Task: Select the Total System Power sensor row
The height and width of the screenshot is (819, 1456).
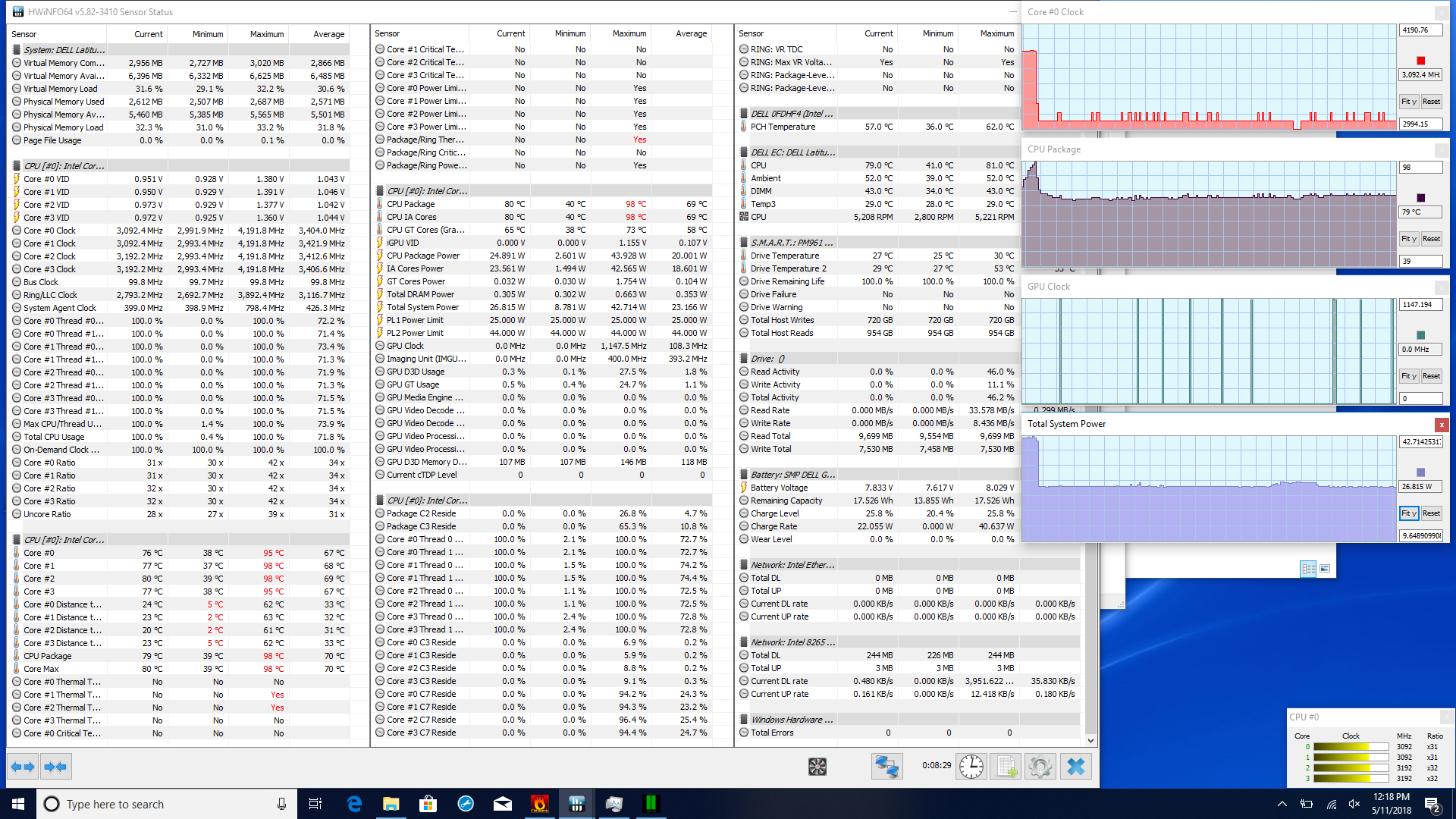Action: (x=543, y=307)
